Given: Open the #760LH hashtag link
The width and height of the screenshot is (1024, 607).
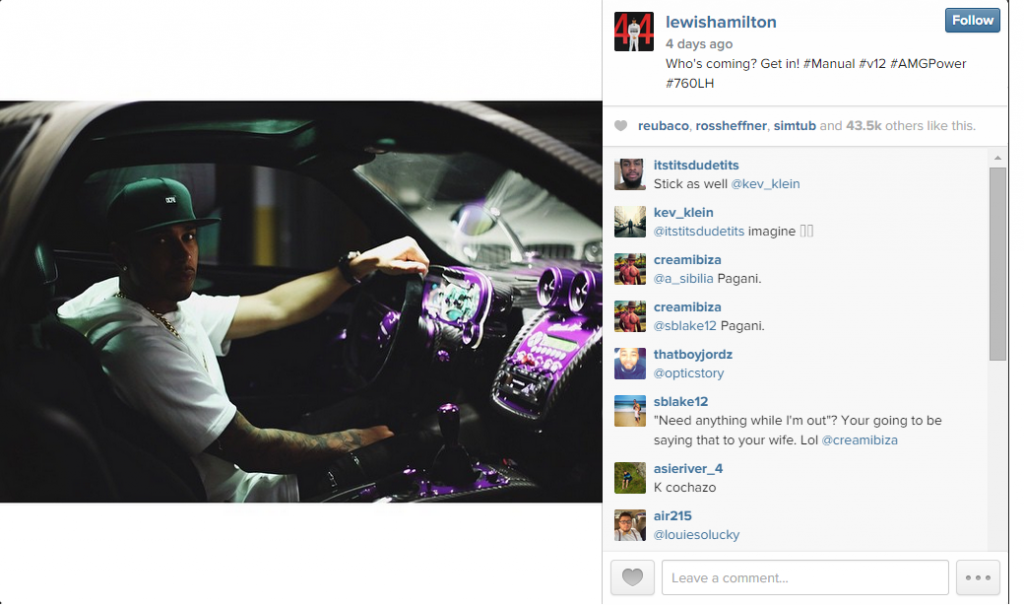Looking at the screenshot, I should coord(689,83).
